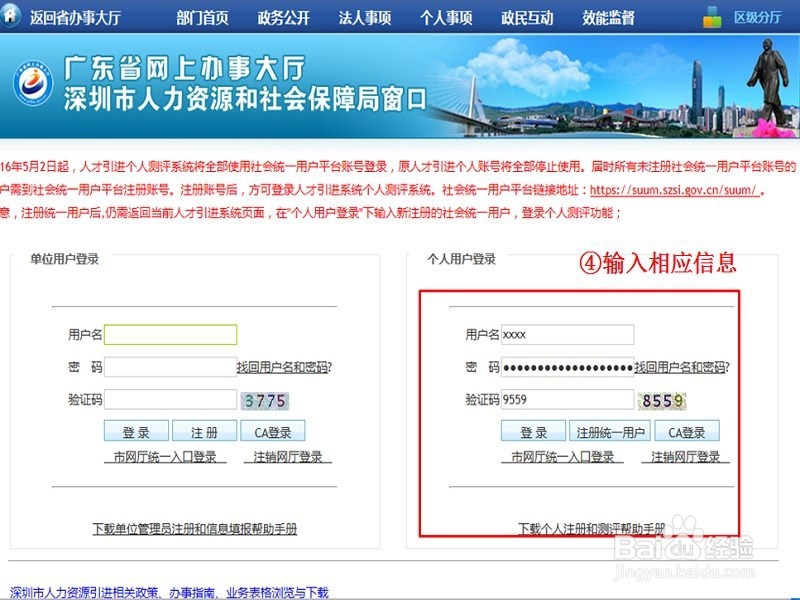Open the 个人事项 menu item
800x600 pixels.
coord(446,18)
